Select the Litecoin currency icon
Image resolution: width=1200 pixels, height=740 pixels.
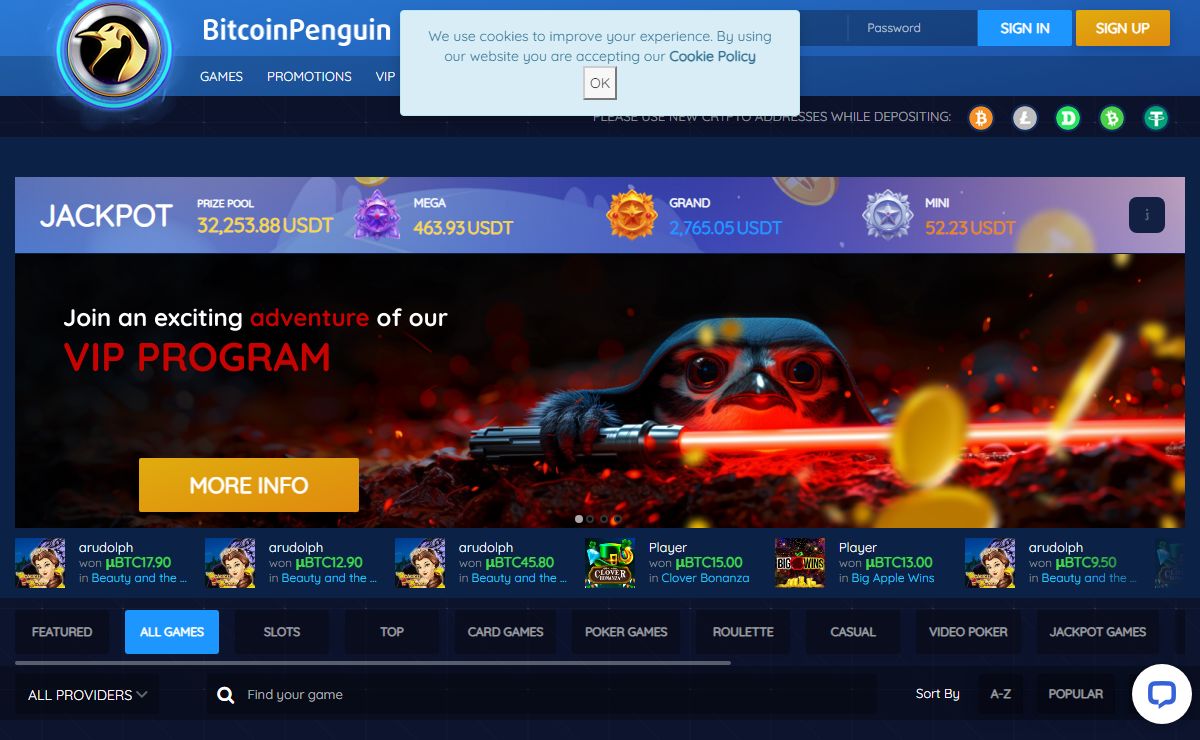(1025, 119)
